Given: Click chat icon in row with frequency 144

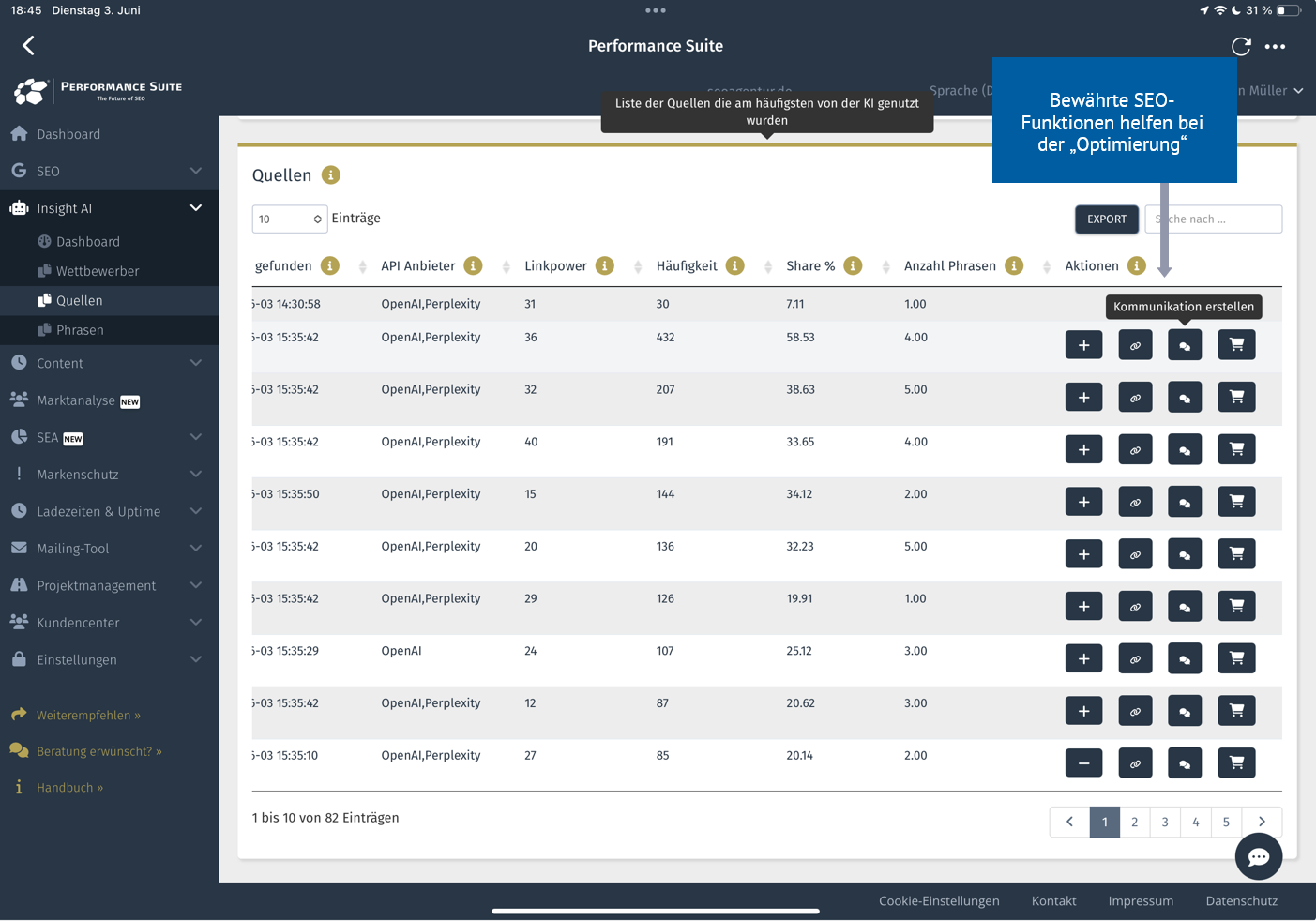Looking at the screenshot, I should pos(1185,502).
